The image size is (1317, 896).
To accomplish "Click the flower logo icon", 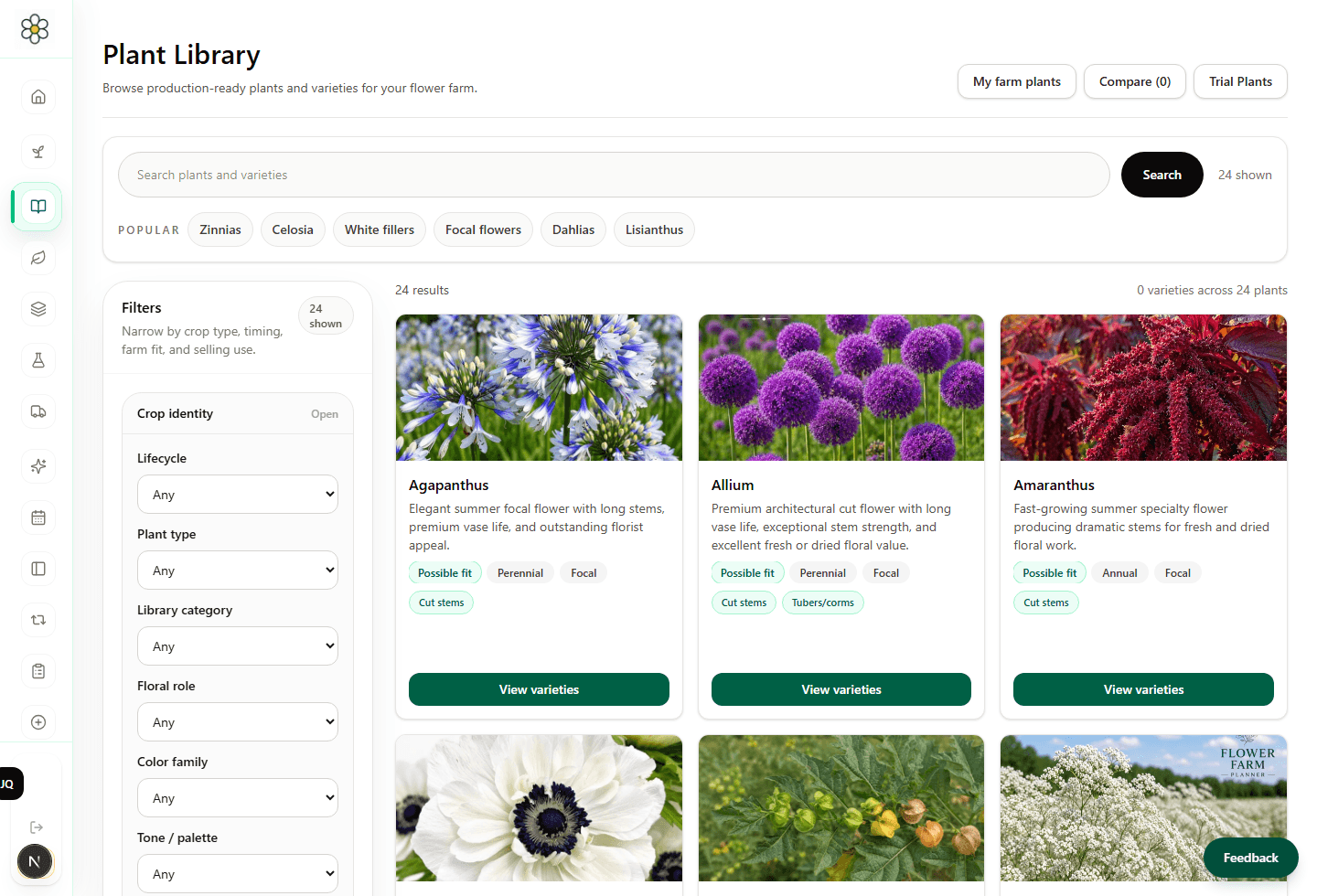I will (35, 29).
